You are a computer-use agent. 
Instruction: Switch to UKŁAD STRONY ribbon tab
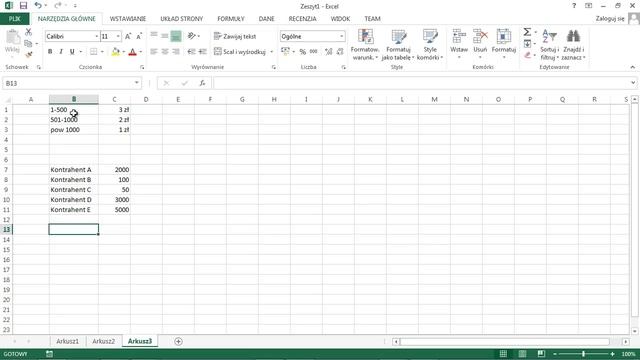[182, 19]
